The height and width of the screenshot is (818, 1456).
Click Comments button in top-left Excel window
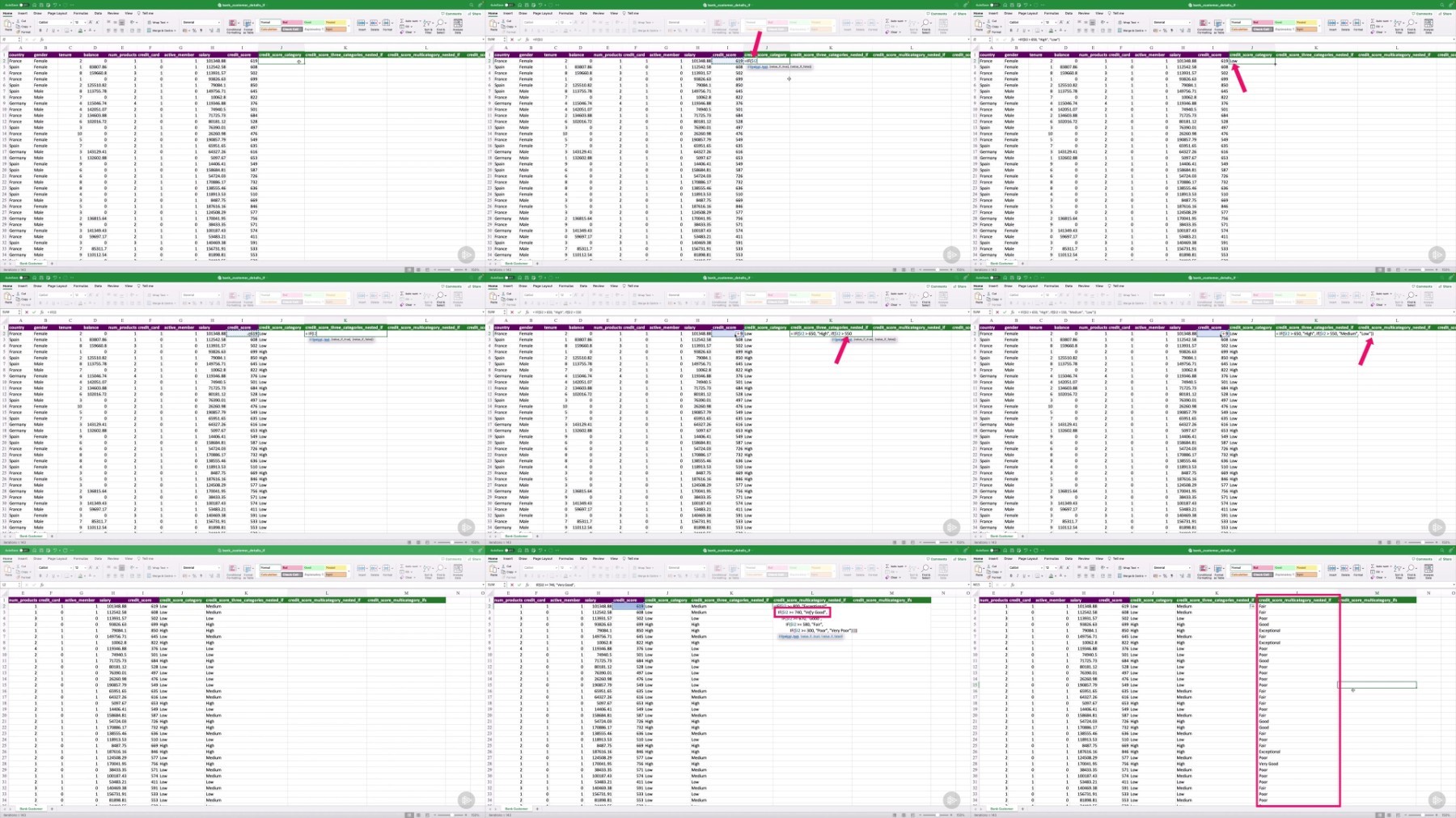coord(451,14)
